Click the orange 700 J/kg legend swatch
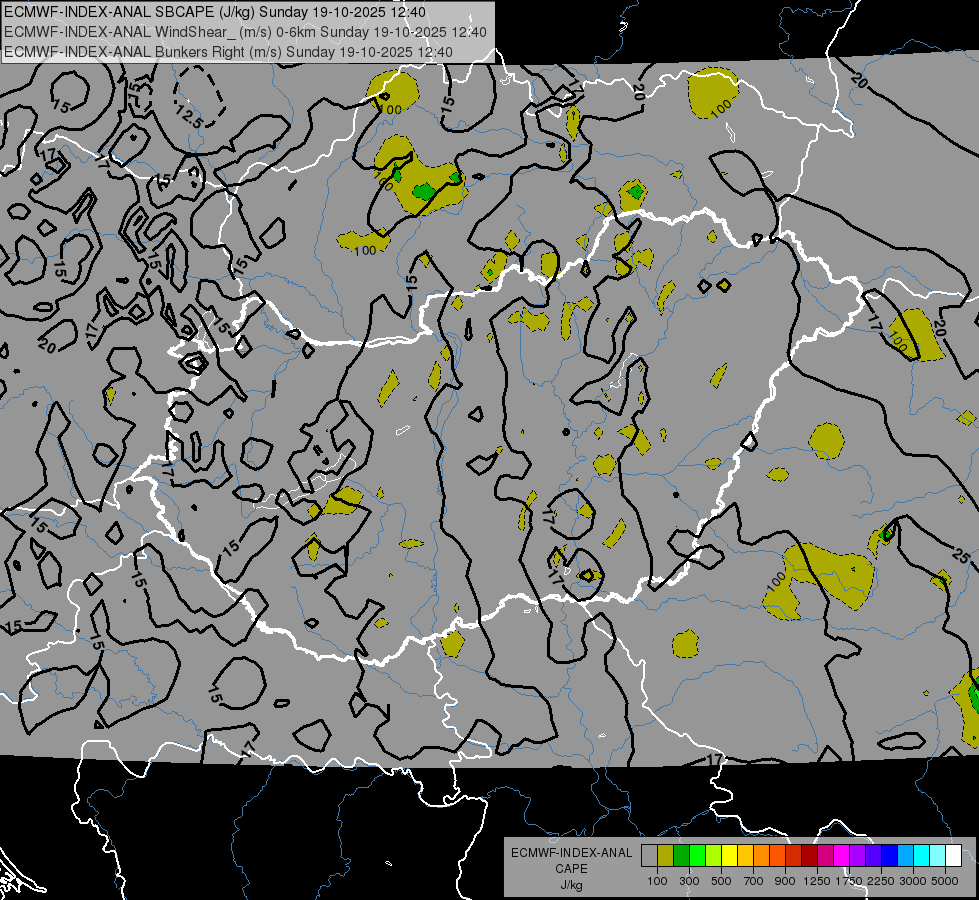The height and width of the screenshot is (900, 979). coord(761,856)
